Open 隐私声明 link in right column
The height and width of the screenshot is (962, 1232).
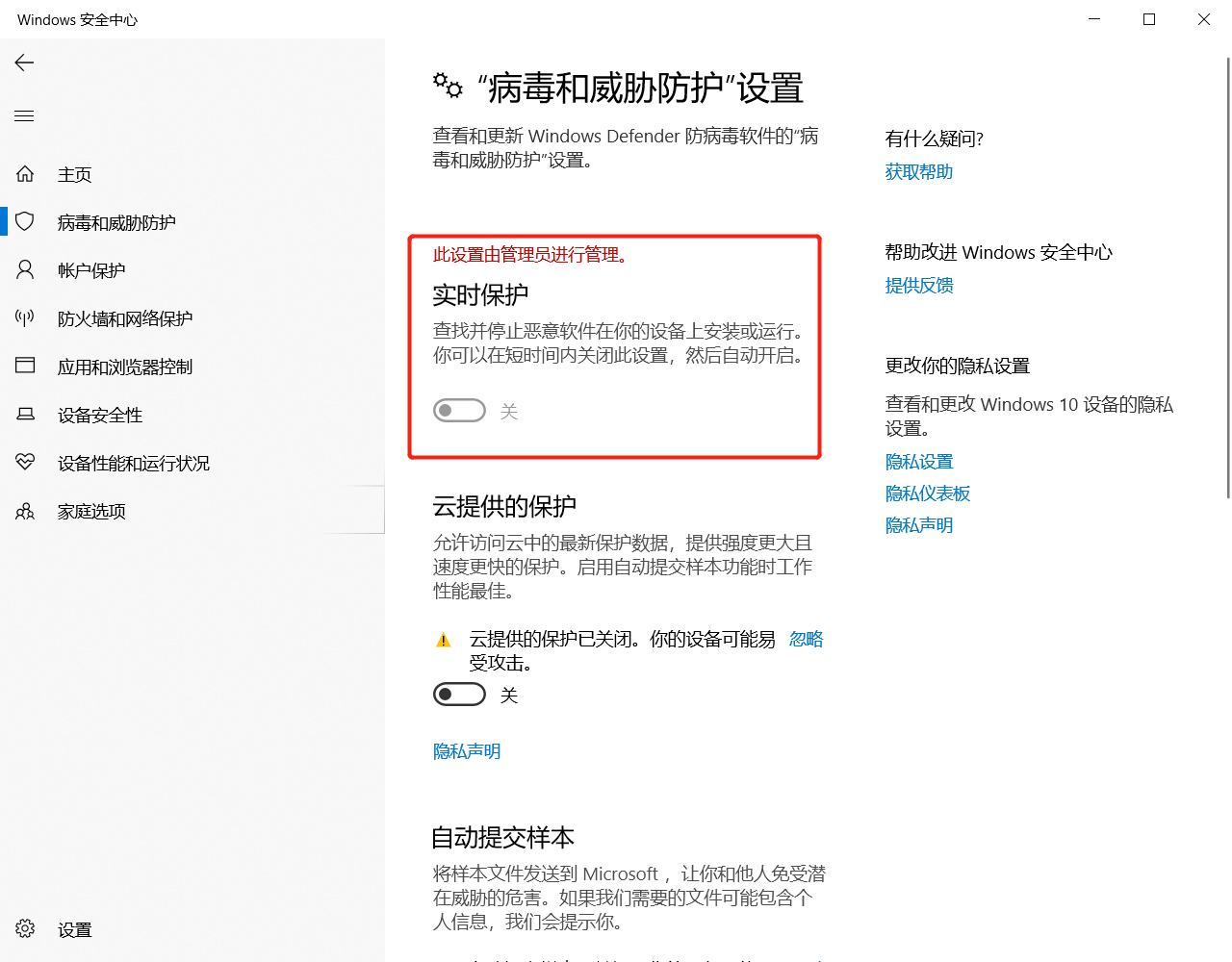[919, 525]
